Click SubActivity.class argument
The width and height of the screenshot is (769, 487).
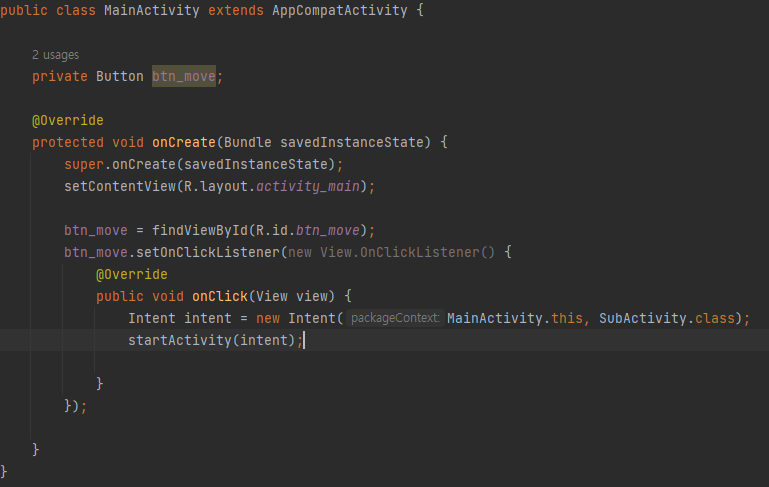(x=666, y=318)
